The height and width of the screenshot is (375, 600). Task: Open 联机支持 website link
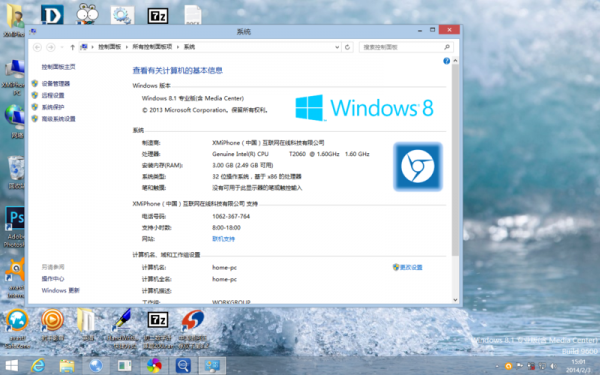point(223,239)
